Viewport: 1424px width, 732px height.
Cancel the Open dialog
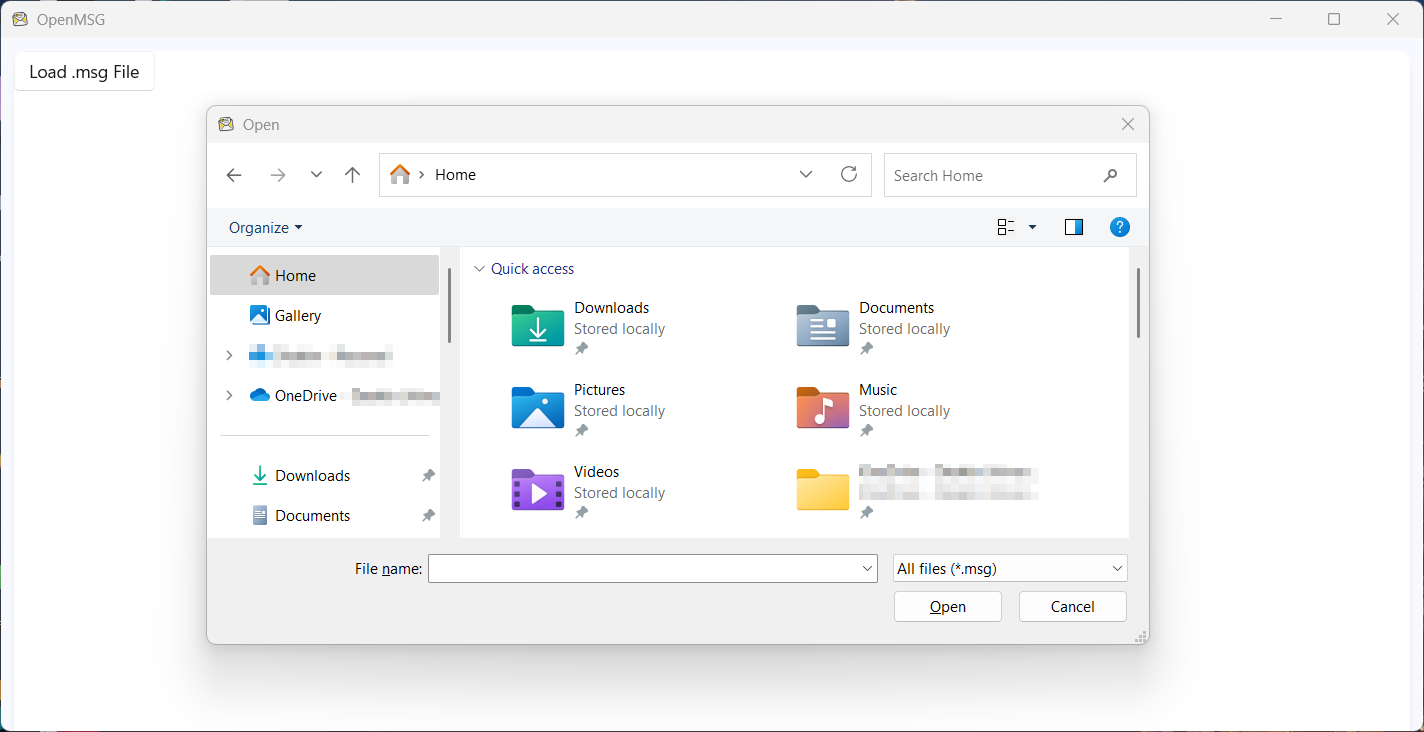click(1072, 606)
